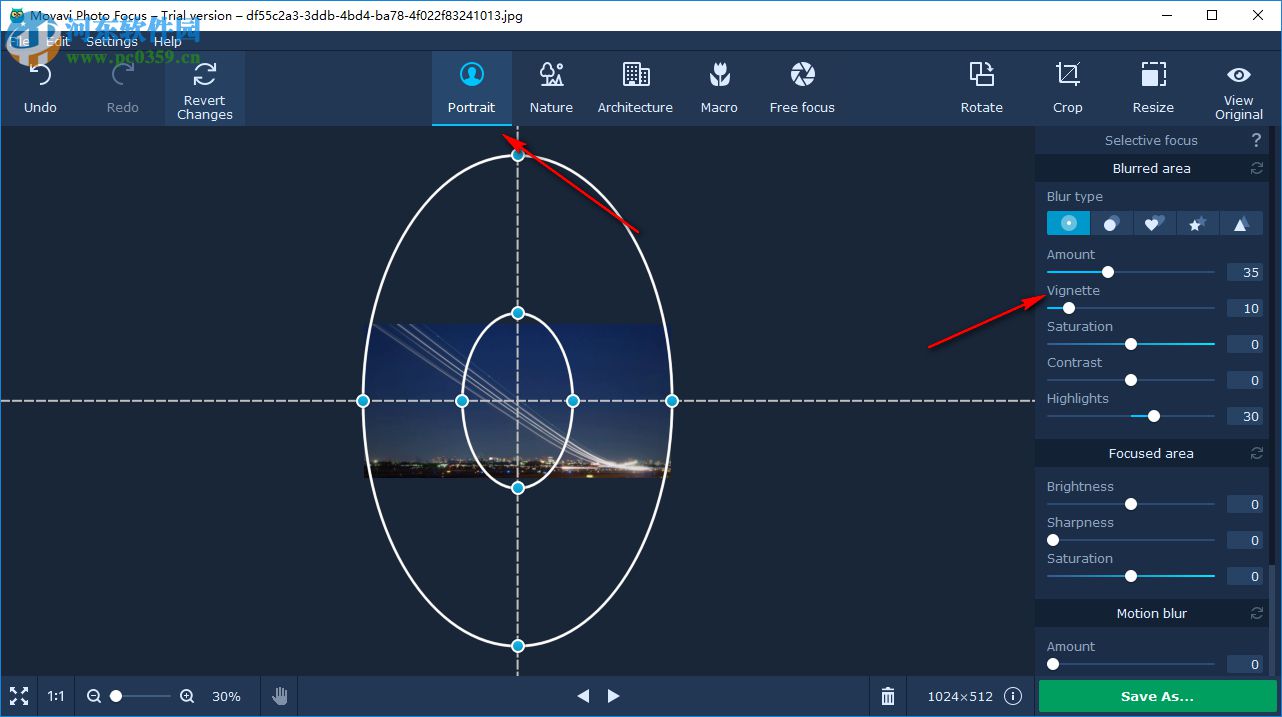Delete image with the trash icon

point(888,696)
